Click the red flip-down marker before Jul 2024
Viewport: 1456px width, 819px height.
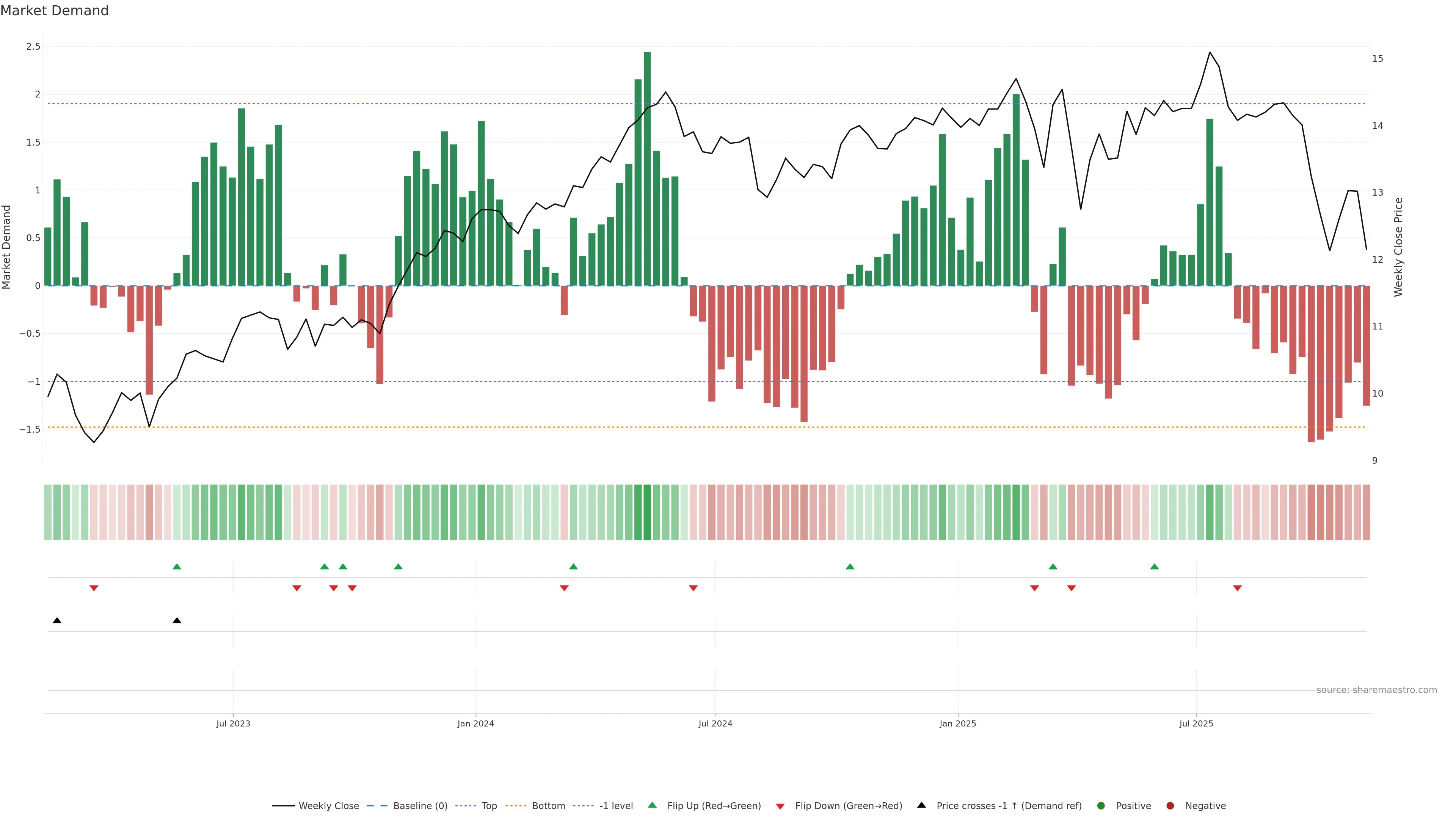click(x=693, y=588)
